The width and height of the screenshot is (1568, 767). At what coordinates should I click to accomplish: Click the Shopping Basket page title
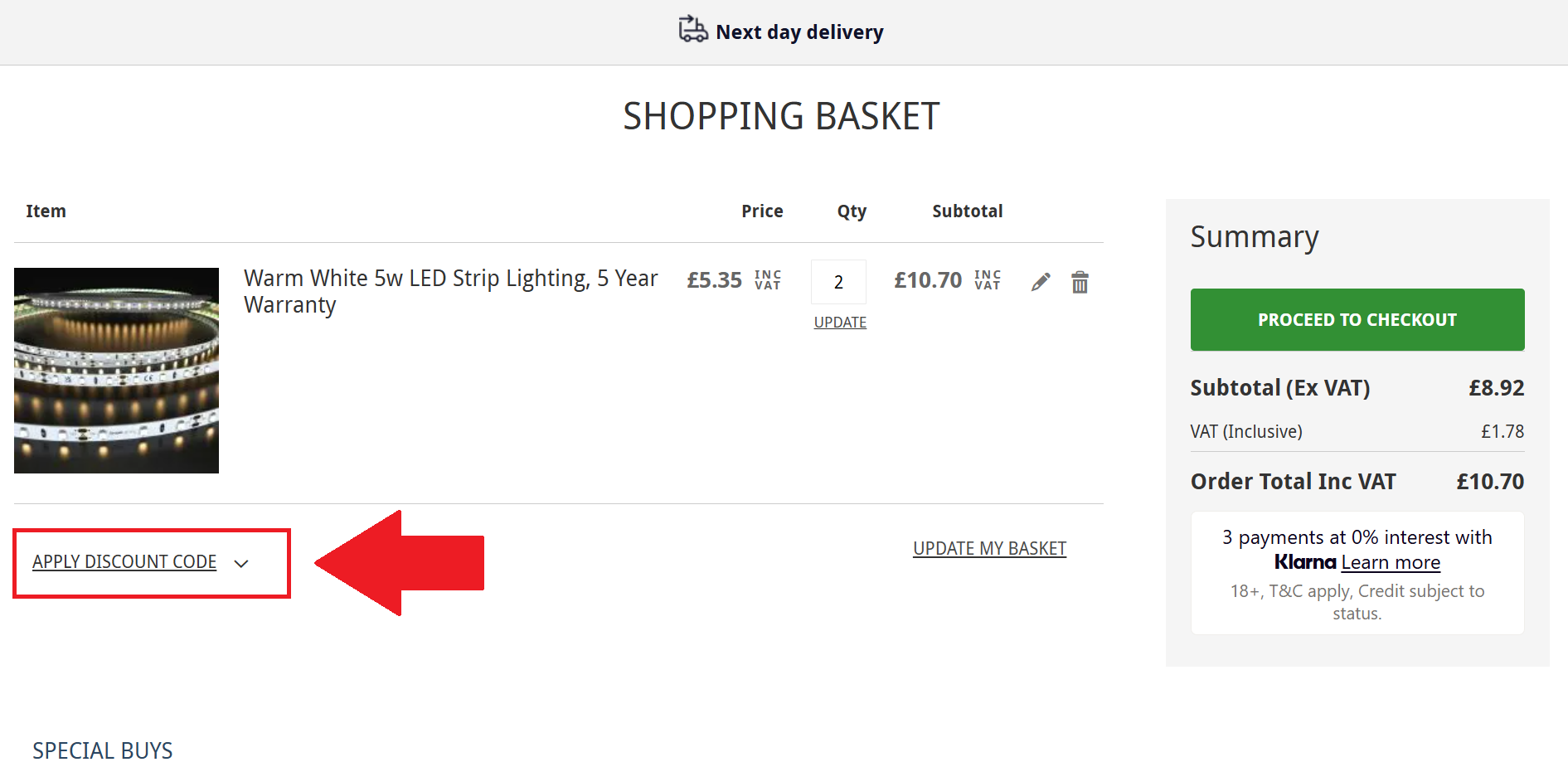(782, 115)
